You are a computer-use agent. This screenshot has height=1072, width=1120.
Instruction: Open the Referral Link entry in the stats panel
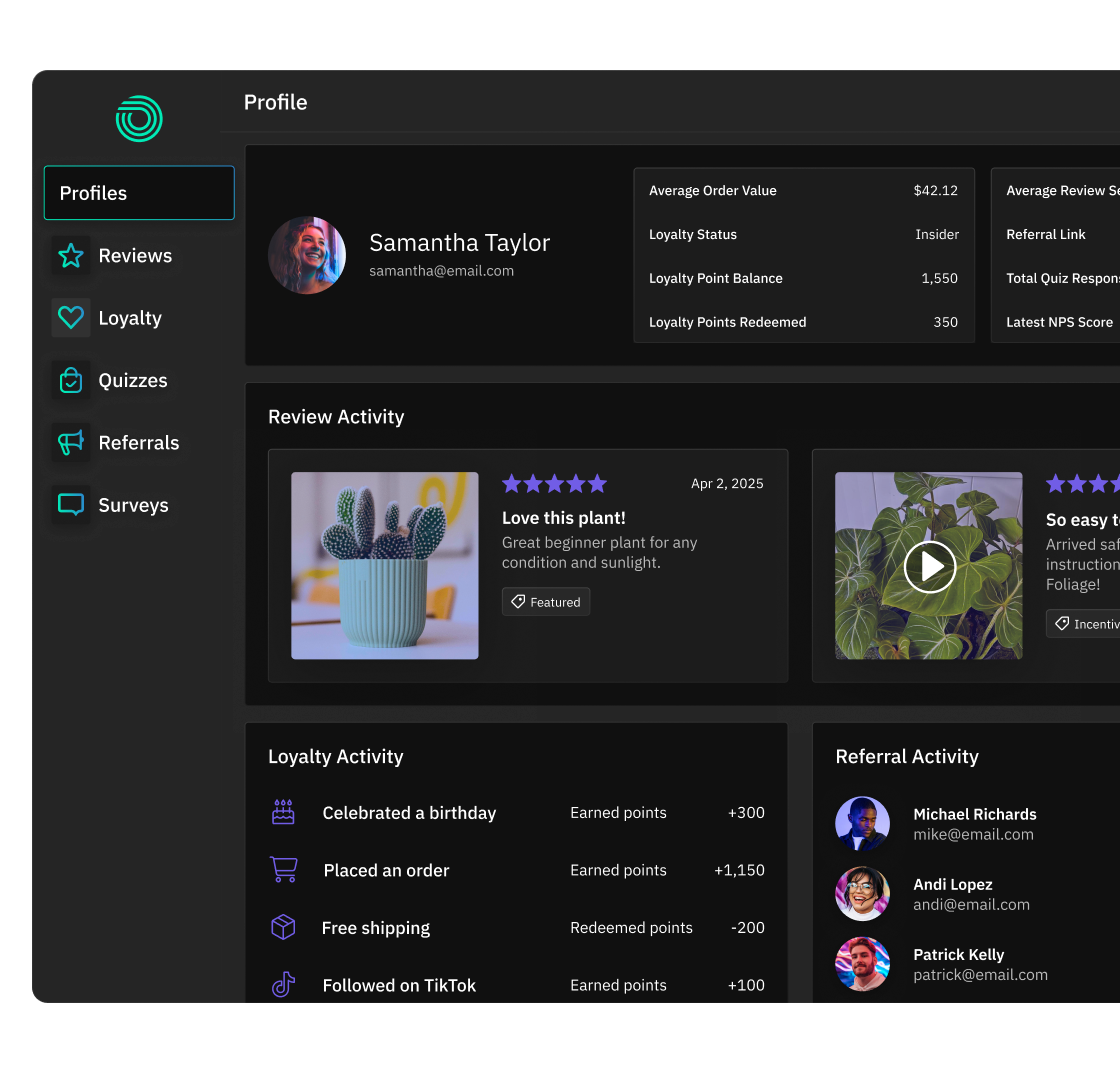coord(1046,234)
